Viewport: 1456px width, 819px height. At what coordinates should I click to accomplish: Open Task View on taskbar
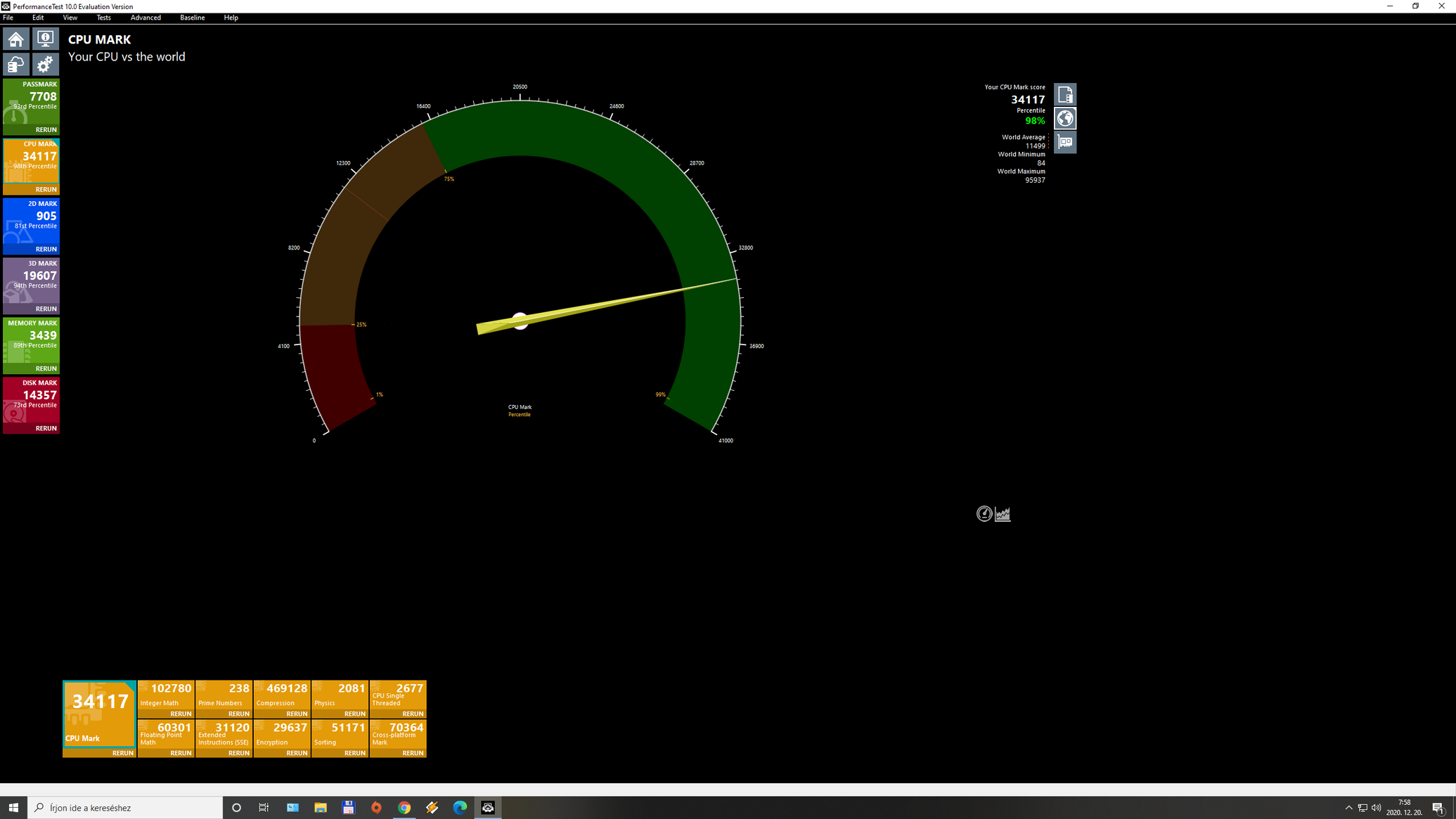(x=264, y=808)
